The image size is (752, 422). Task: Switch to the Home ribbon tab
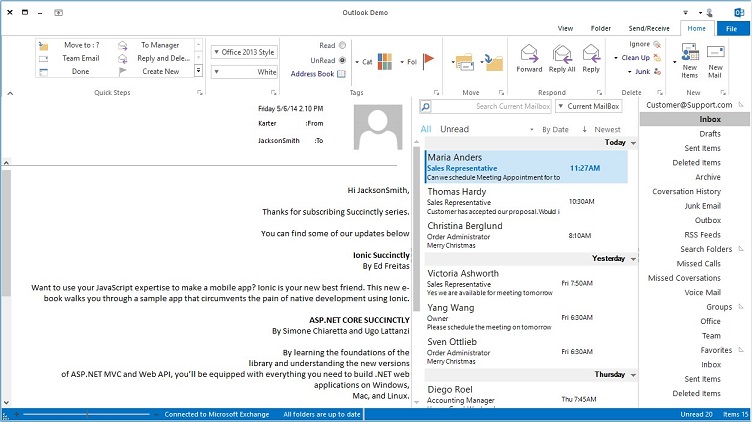pyautogui.click(x=696, y=28)
